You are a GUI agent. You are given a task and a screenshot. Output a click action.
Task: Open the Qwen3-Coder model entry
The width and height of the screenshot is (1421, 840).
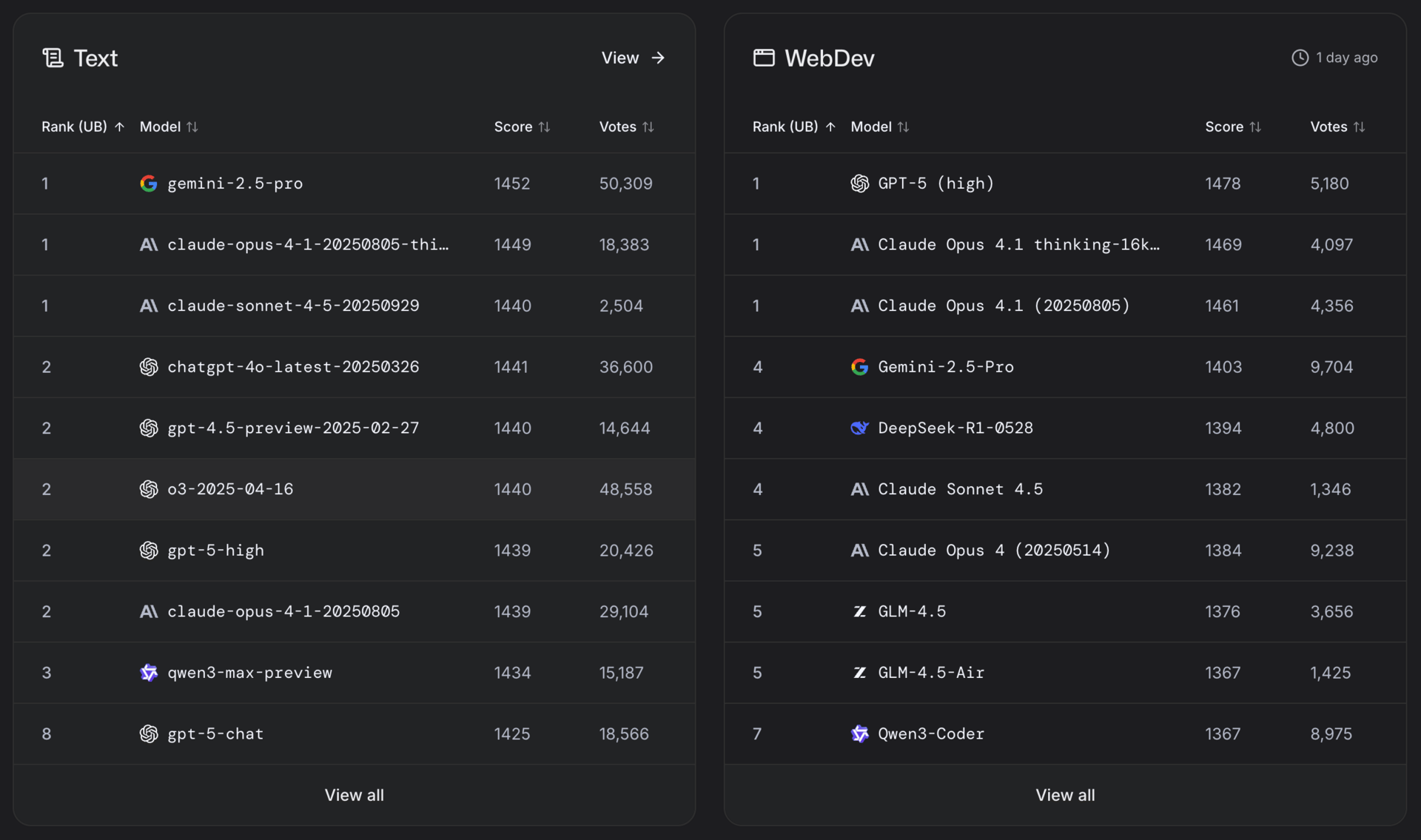tap(930, 734)
